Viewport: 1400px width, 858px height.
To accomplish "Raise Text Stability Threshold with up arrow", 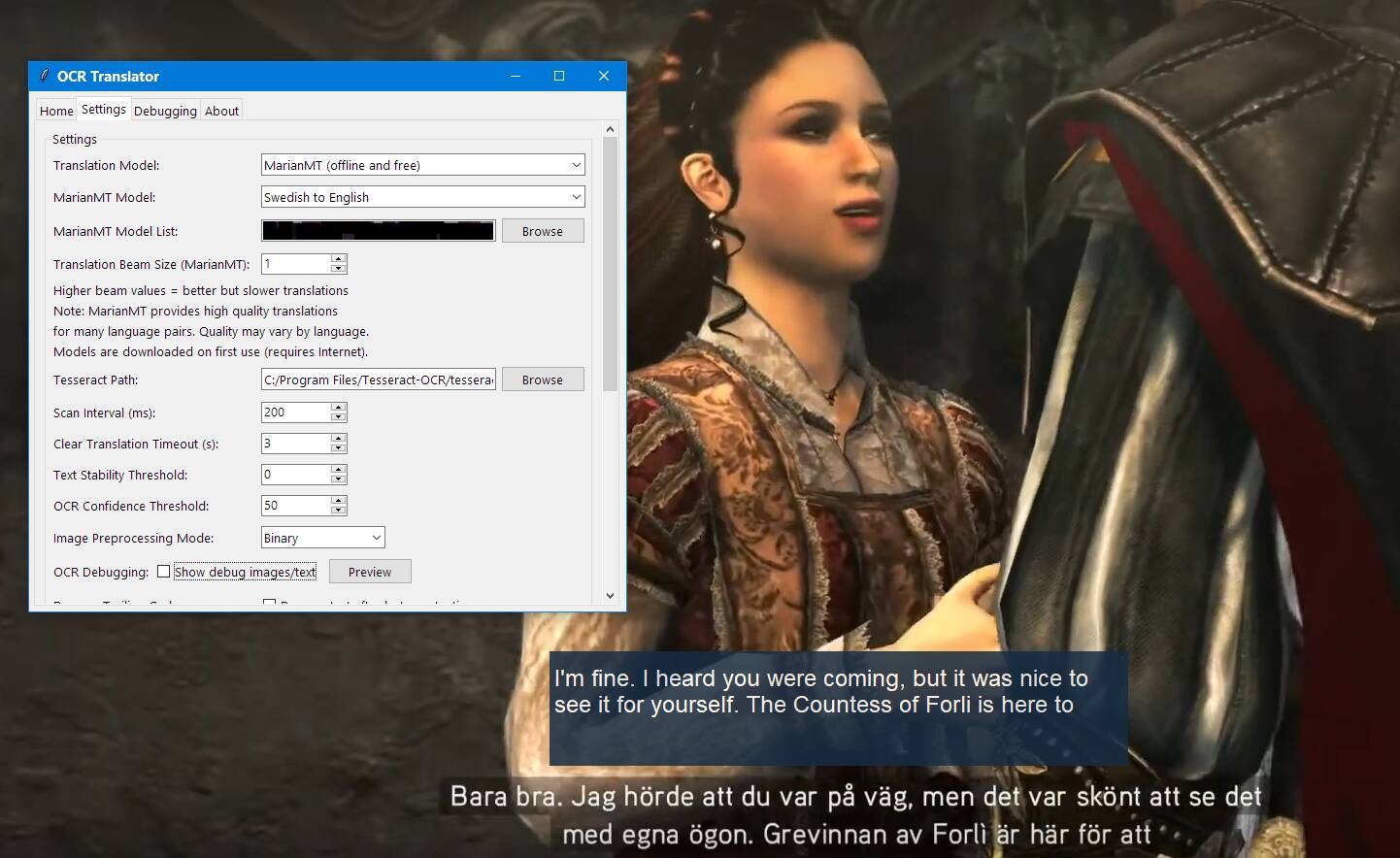I will 338,470.
